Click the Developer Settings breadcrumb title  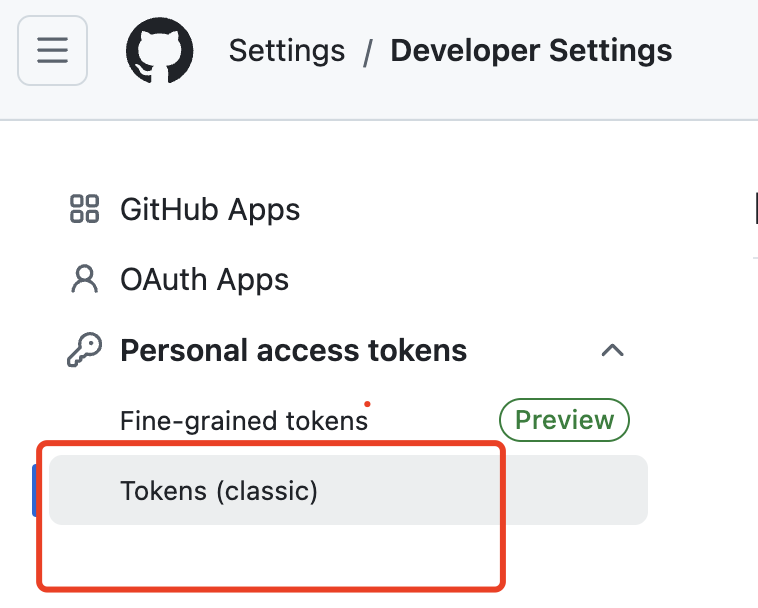531,50
